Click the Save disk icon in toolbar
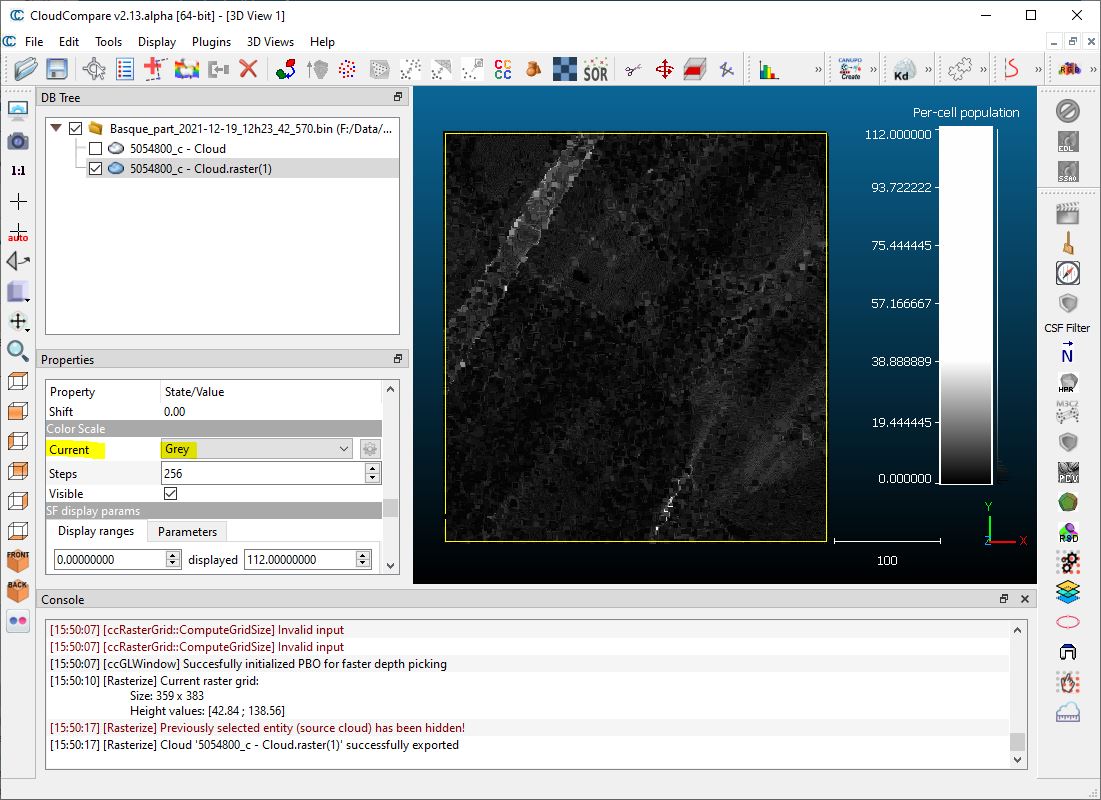1101x800 pixels. tap(57, 69)
